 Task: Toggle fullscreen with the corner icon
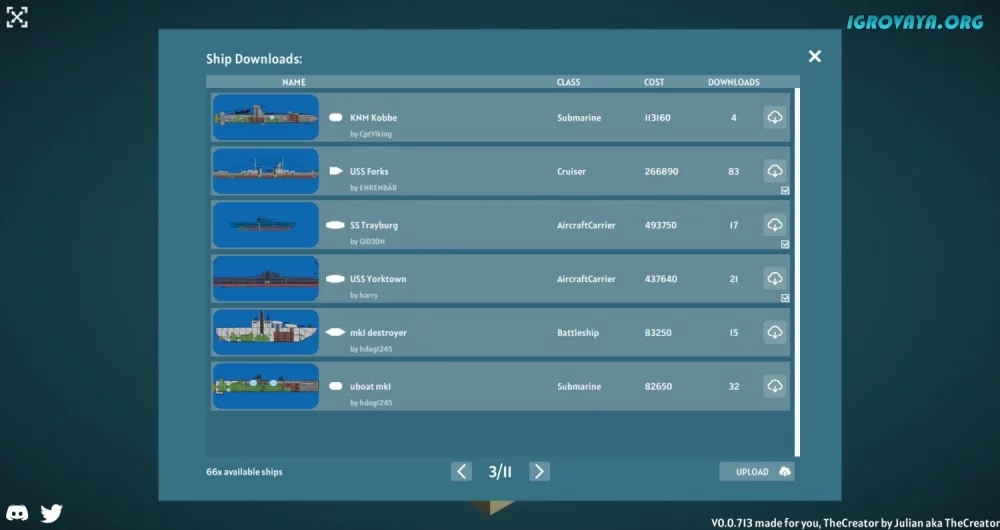click(17, 17)
